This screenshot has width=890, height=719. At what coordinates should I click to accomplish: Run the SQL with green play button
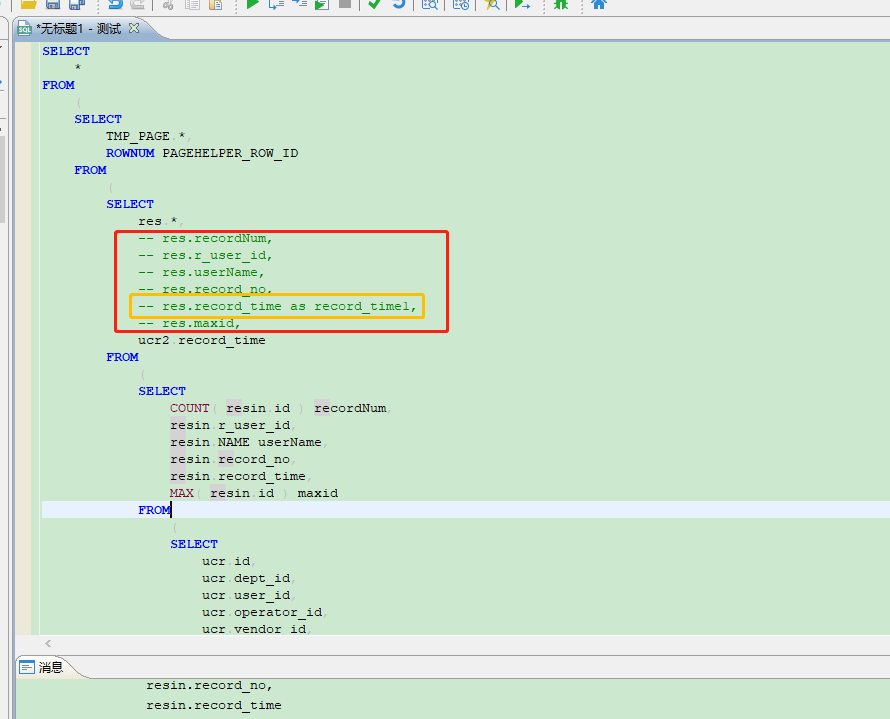coord(253,4)
